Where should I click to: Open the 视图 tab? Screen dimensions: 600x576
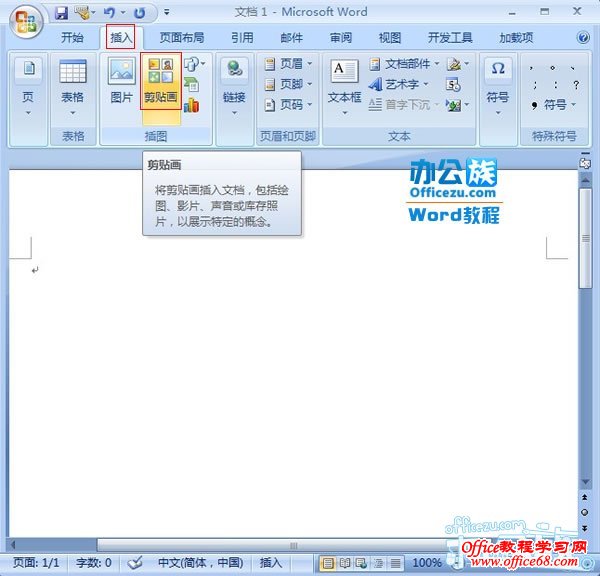tap(390, 38)
